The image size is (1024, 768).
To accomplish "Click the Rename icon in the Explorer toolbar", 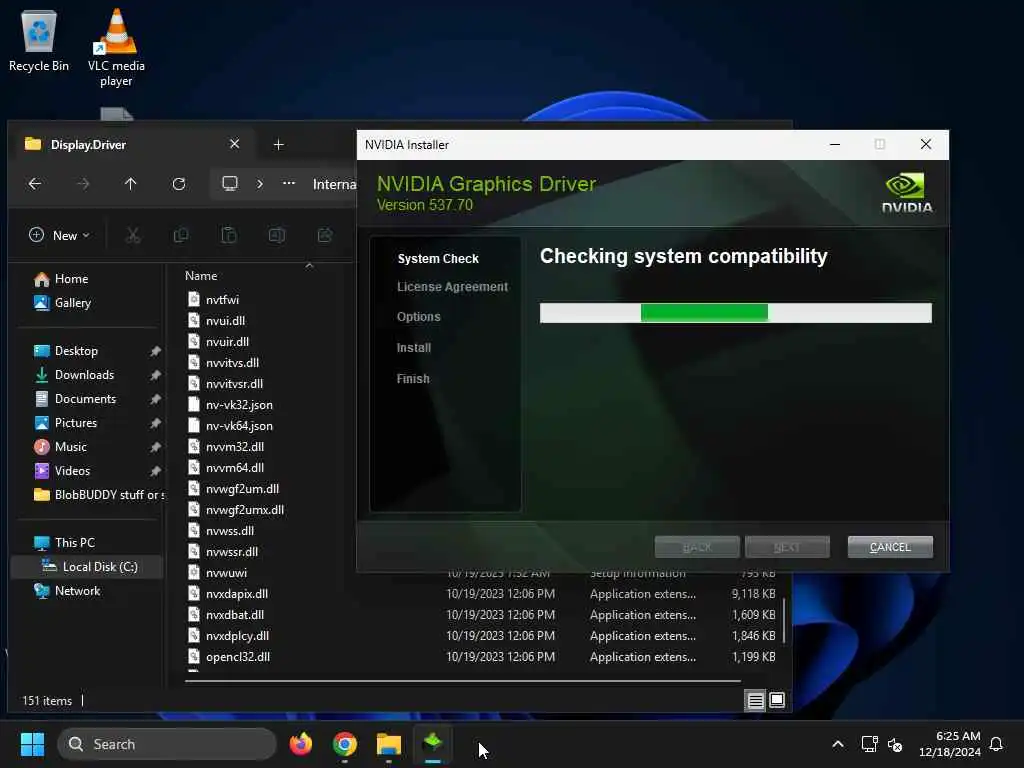I will click(277, 235).
